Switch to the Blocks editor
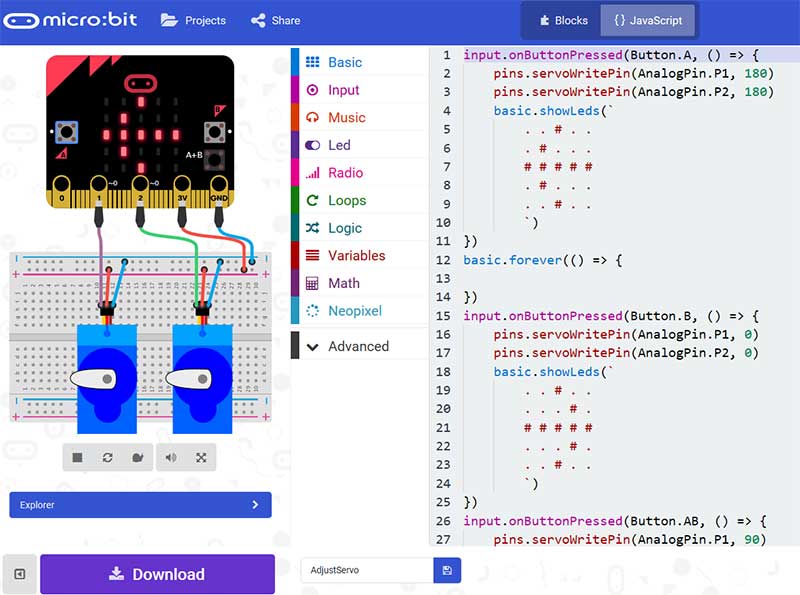This screenshot has width=800, height=595. tap(563, 20)
